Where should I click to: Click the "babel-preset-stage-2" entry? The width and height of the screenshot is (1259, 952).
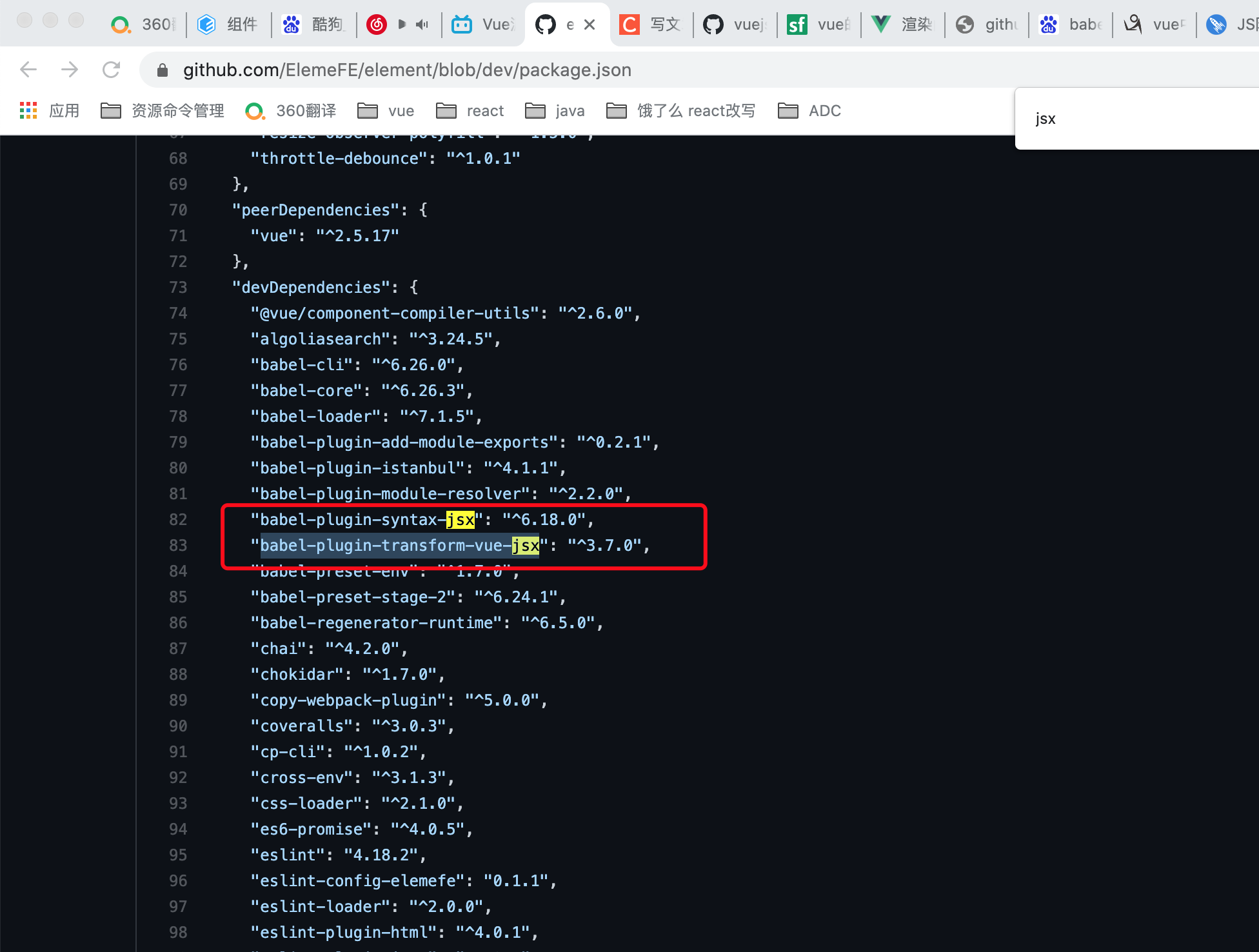(x=408, y=597)
